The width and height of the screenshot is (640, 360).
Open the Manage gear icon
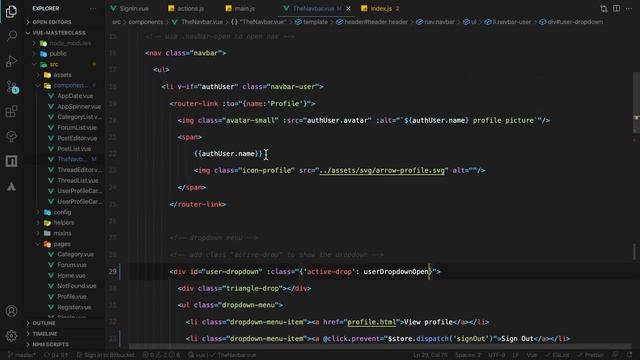[11, 336]
